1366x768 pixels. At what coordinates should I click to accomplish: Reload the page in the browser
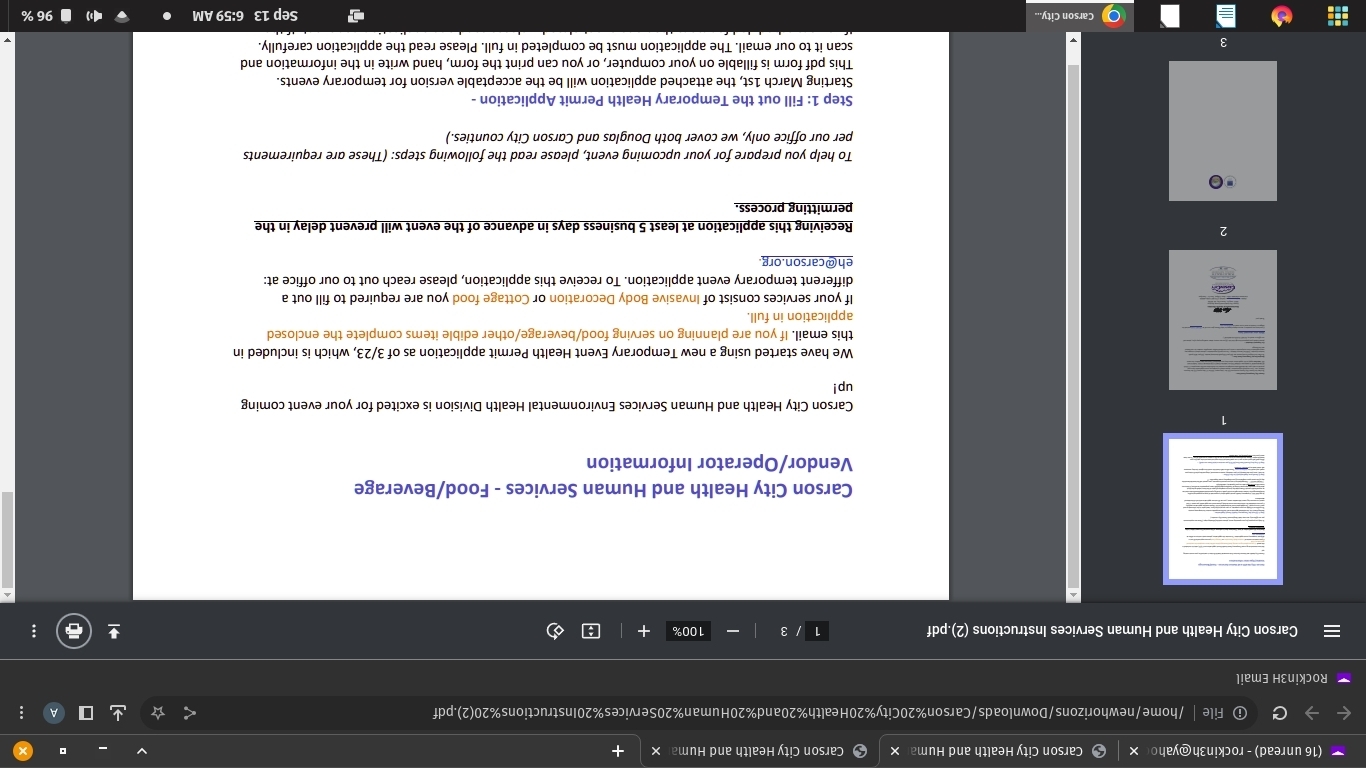point(1280,713)
